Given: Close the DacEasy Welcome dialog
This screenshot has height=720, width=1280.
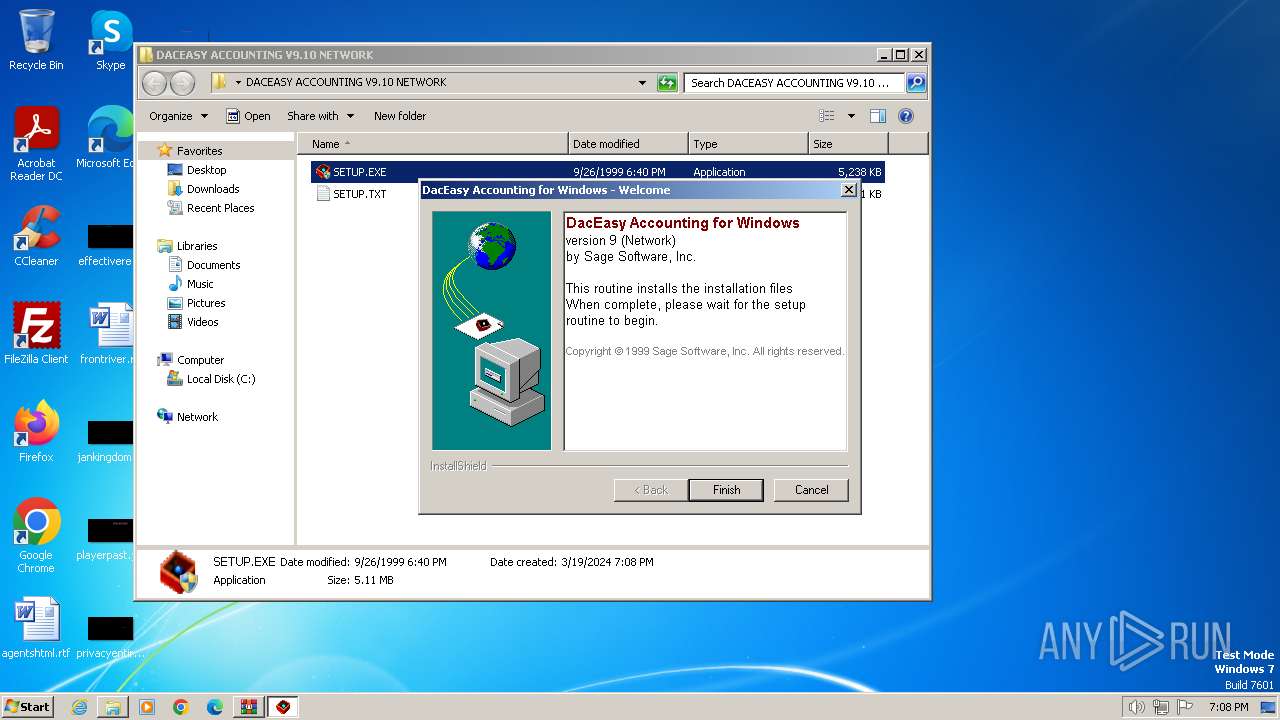Looking at the screenshot, I should click(849, 190).
